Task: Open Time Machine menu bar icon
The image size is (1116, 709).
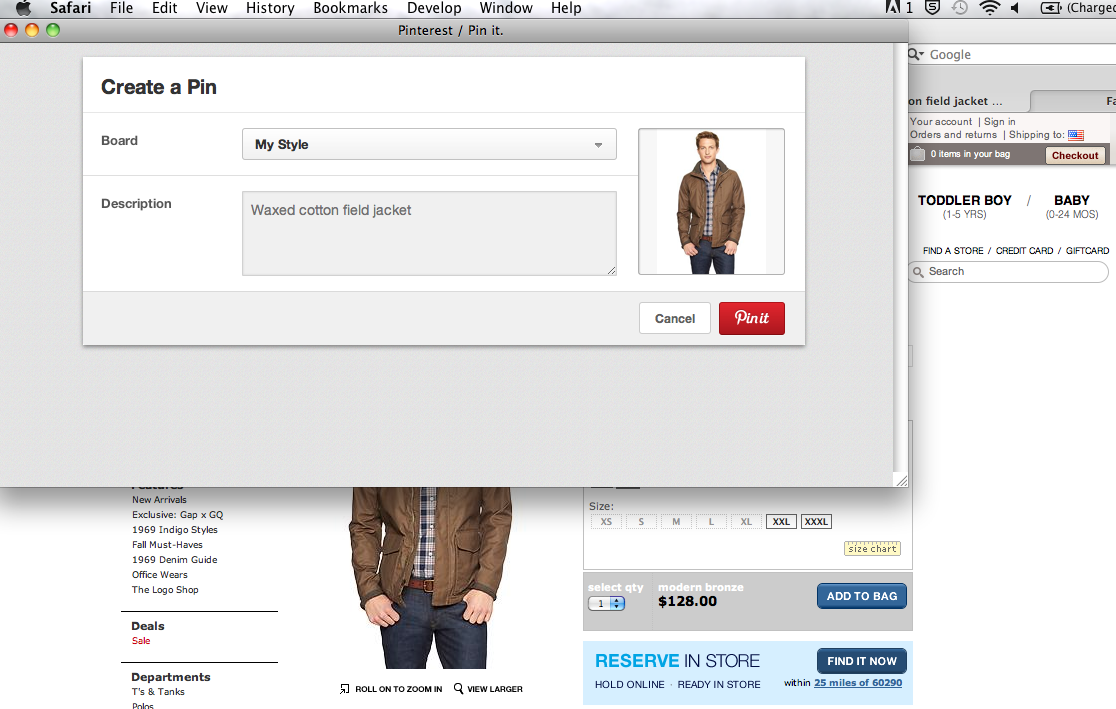Action: (960, 8)
